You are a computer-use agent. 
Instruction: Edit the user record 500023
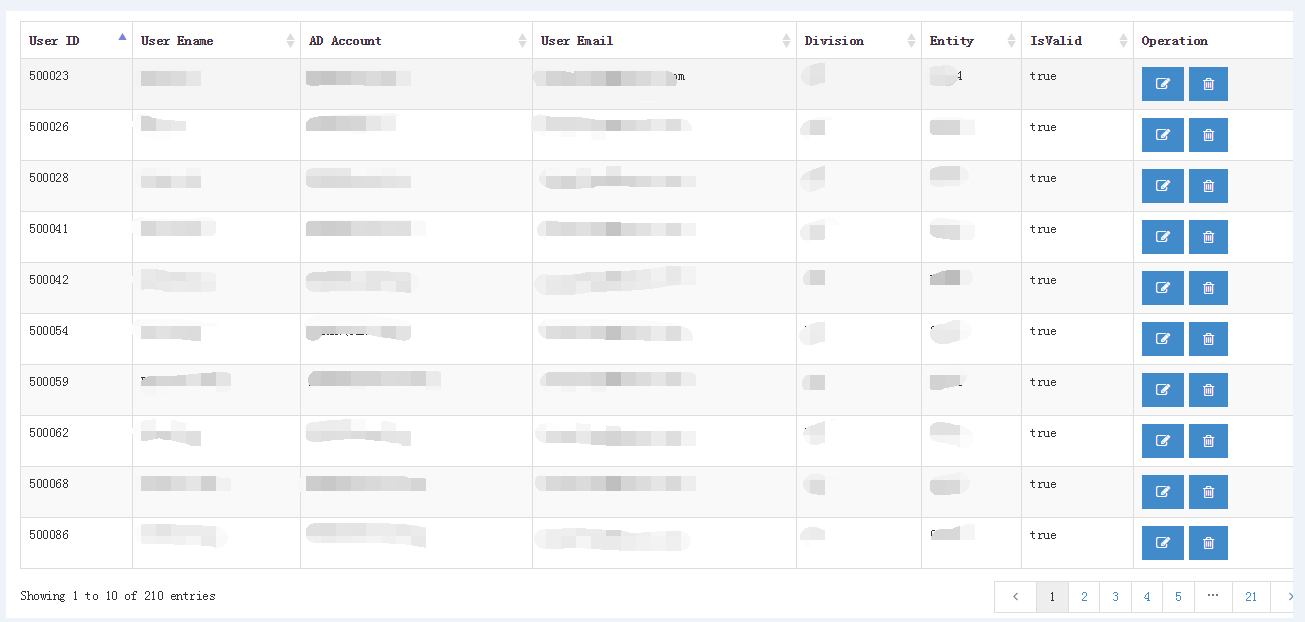click(1163, 84)
